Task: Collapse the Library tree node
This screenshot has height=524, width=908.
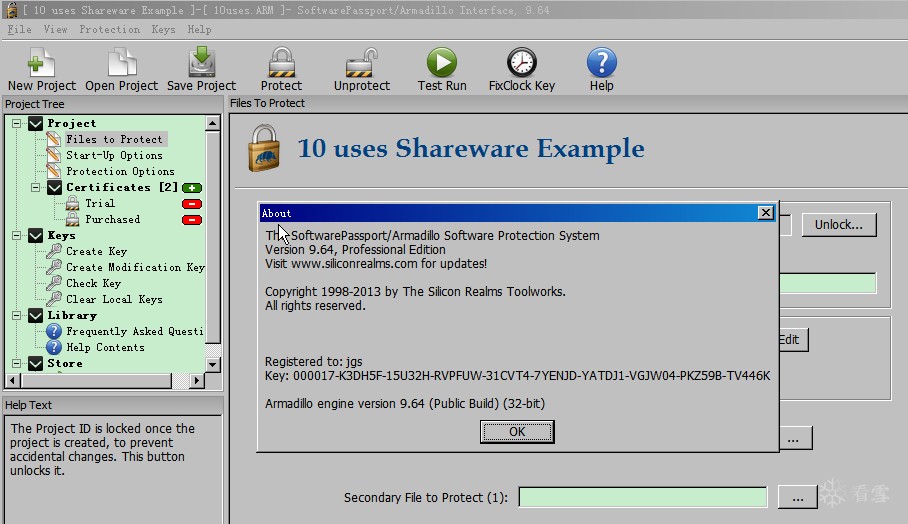Action: 17,316
